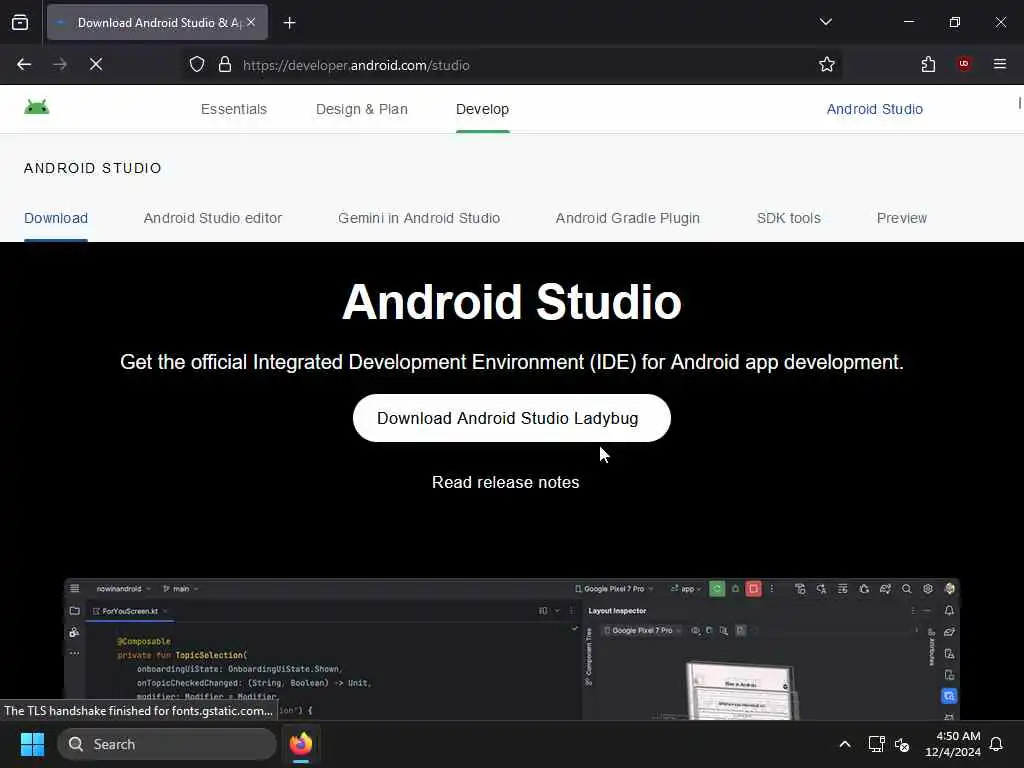The width and height of the screenshot is (1024, 768).
Task: Open the Essentials menu
Action: click(x=234, y=109)
